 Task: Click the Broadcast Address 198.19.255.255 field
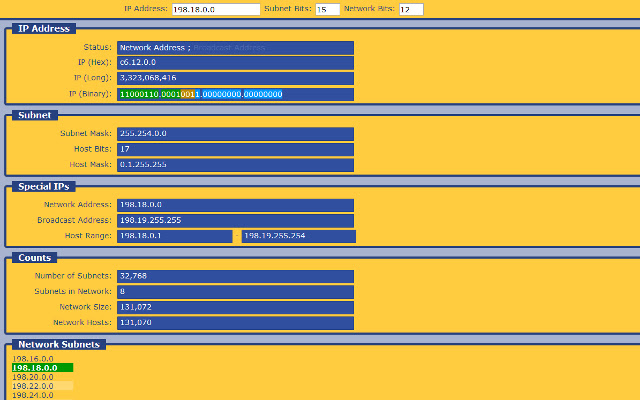tap(235, 221)
